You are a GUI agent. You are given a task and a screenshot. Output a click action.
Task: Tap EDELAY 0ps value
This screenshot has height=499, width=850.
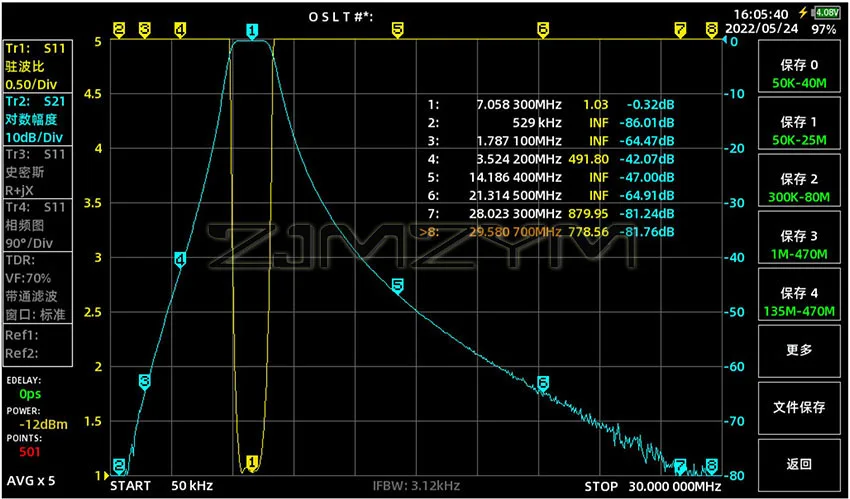click(x=30, y=393)
